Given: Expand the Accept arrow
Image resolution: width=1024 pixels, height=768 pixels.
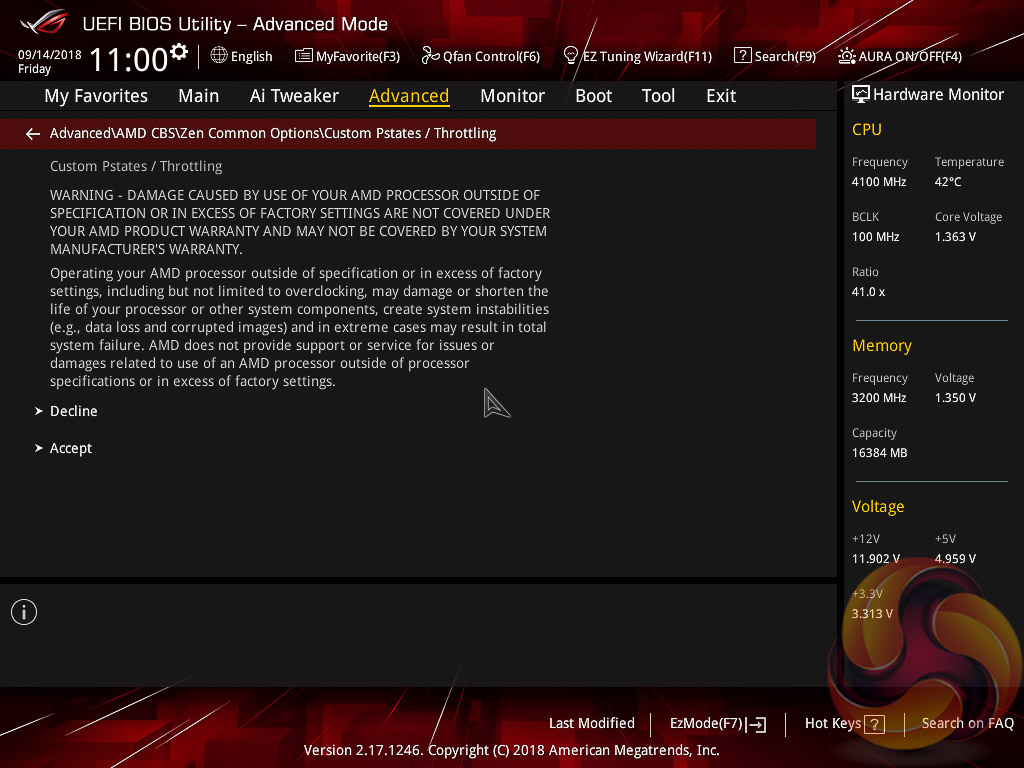Looking at the screenshot, I should coord(39,448).
